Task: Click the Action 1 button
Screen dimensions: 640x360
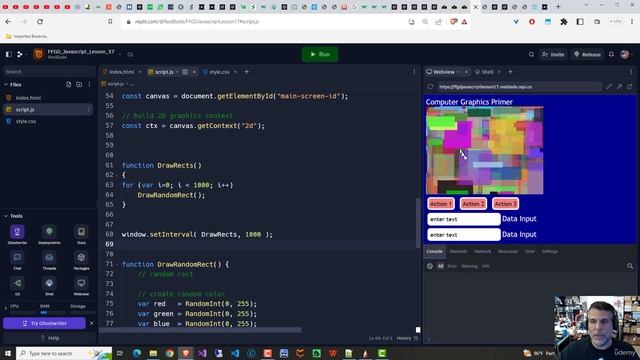Action: pyautogui.click(x=441, y=204)
